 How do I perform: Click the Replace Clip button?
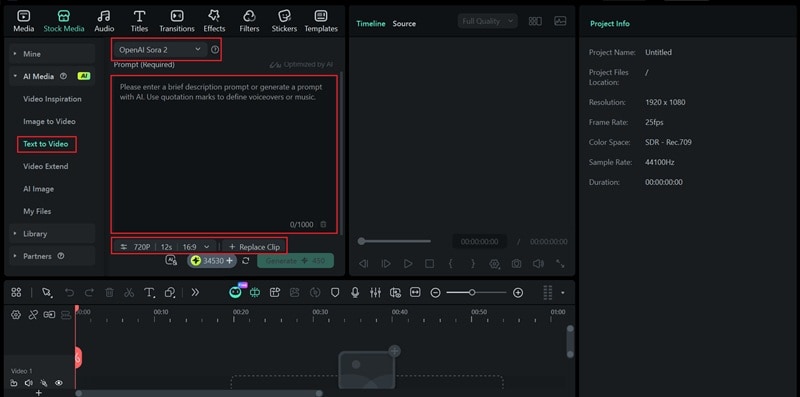click(x=254, y=247)
